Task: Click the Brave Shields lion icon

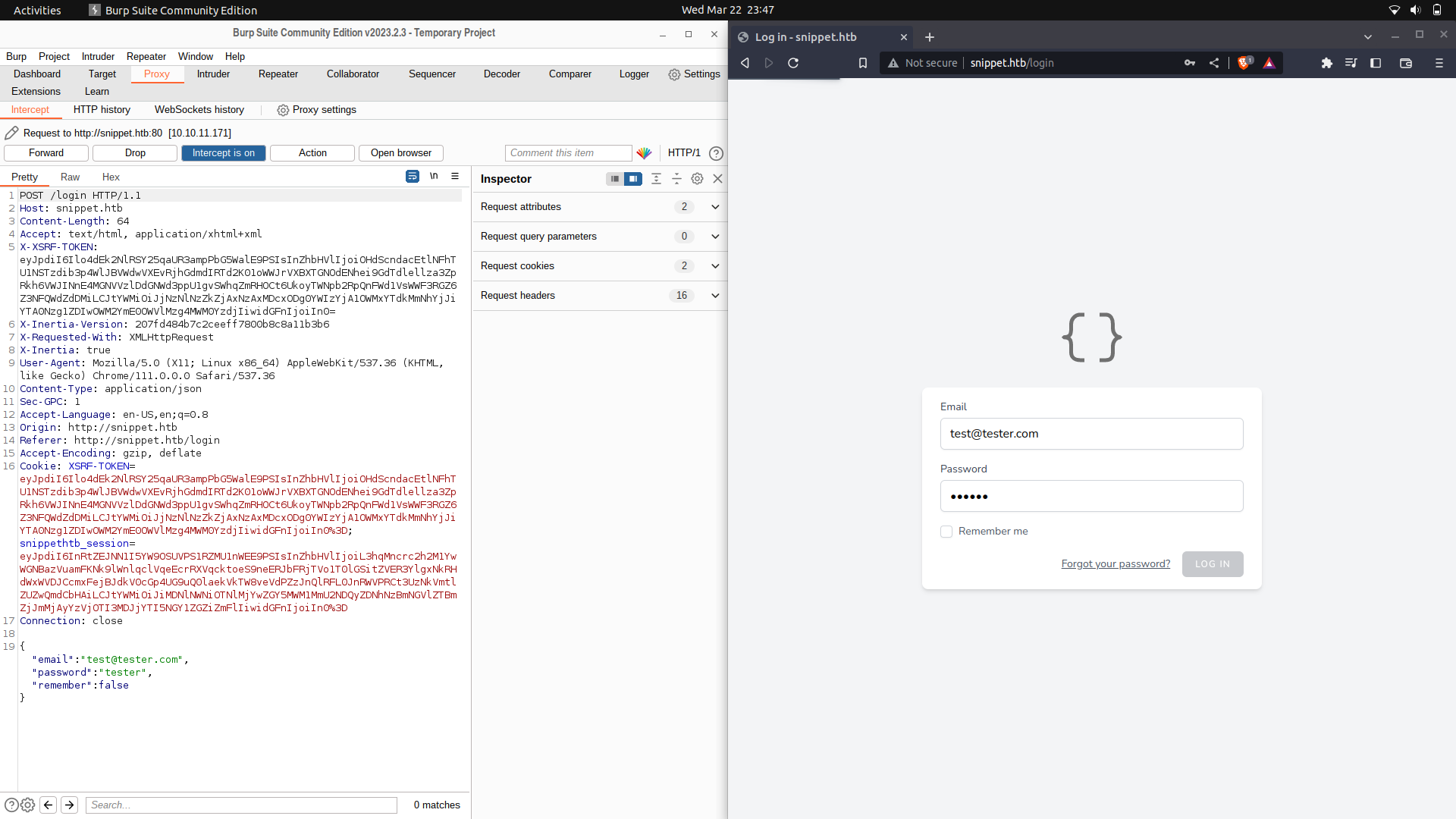Action: [1244, 63]
